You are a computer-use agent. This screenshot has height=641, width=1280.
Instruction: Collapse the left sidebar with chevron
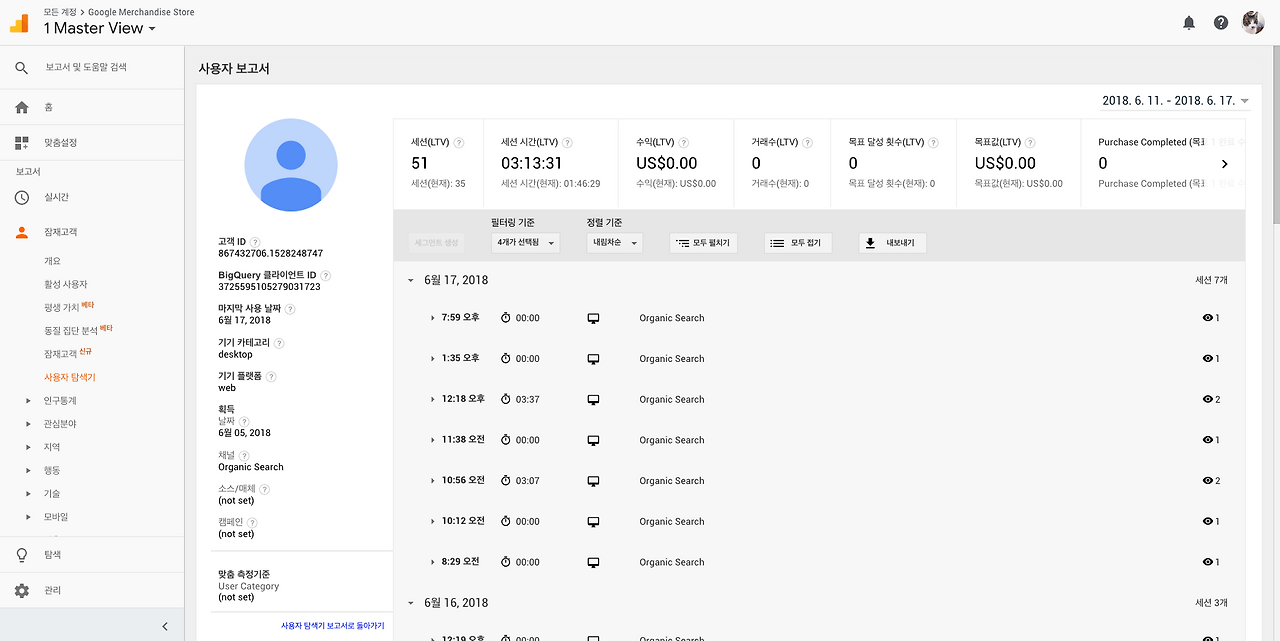[x=165, y=626]
